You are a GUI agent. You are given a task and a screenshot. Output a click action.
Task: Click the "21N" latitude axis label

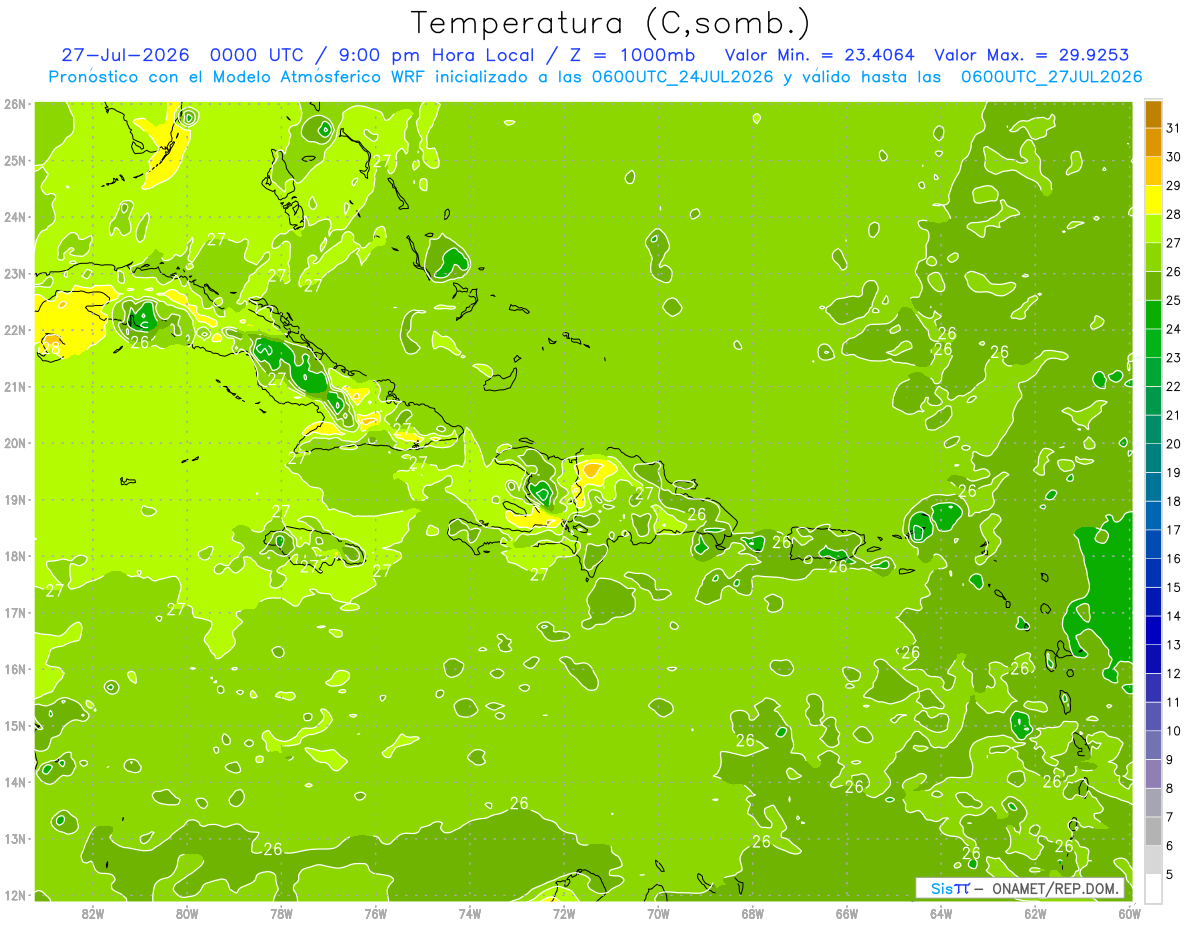pos(15,387)
